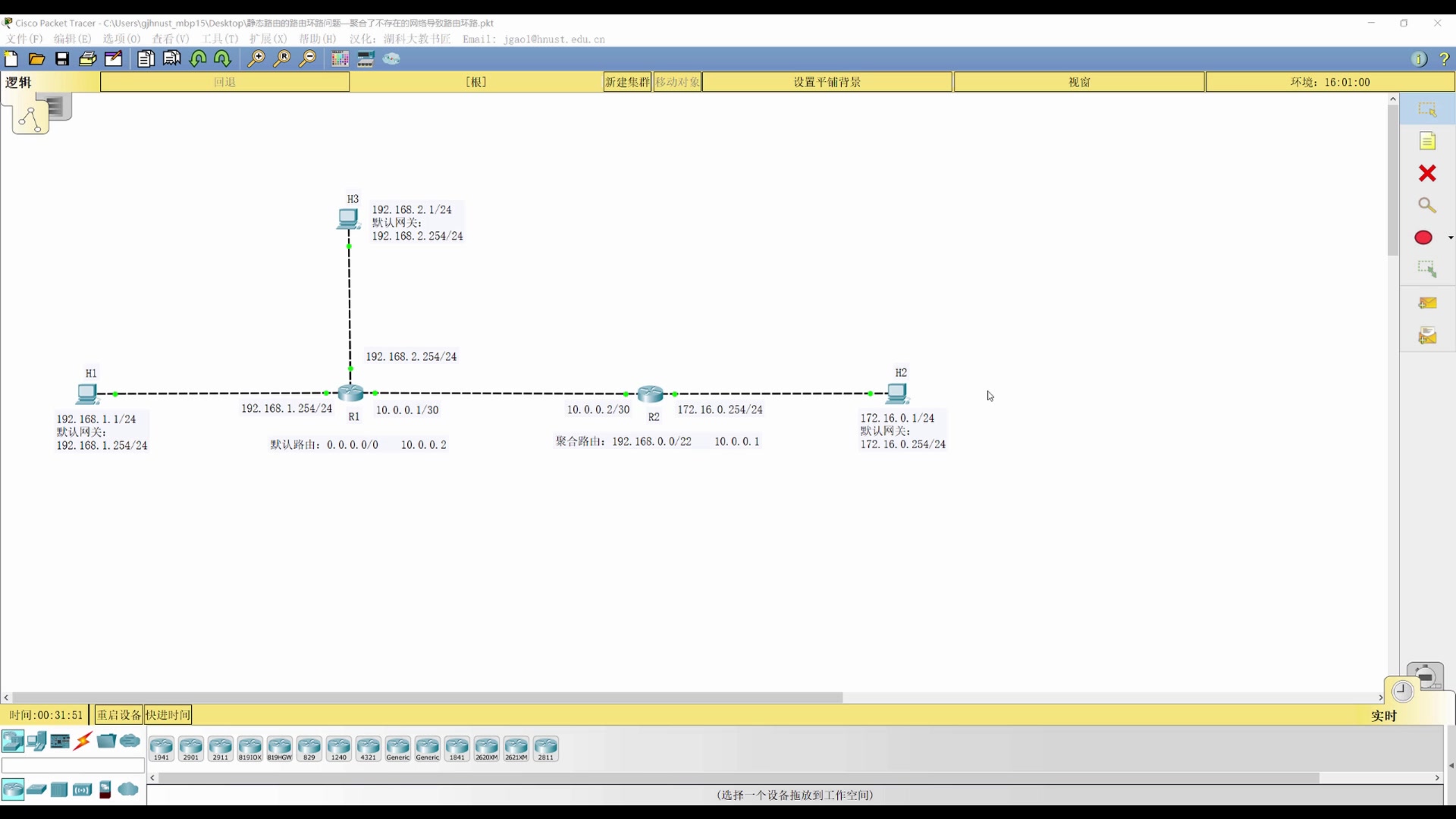Viewport: 1456px width, 819px height.
Task: Open the 帮助(H) menu
Action: (318, 39)
